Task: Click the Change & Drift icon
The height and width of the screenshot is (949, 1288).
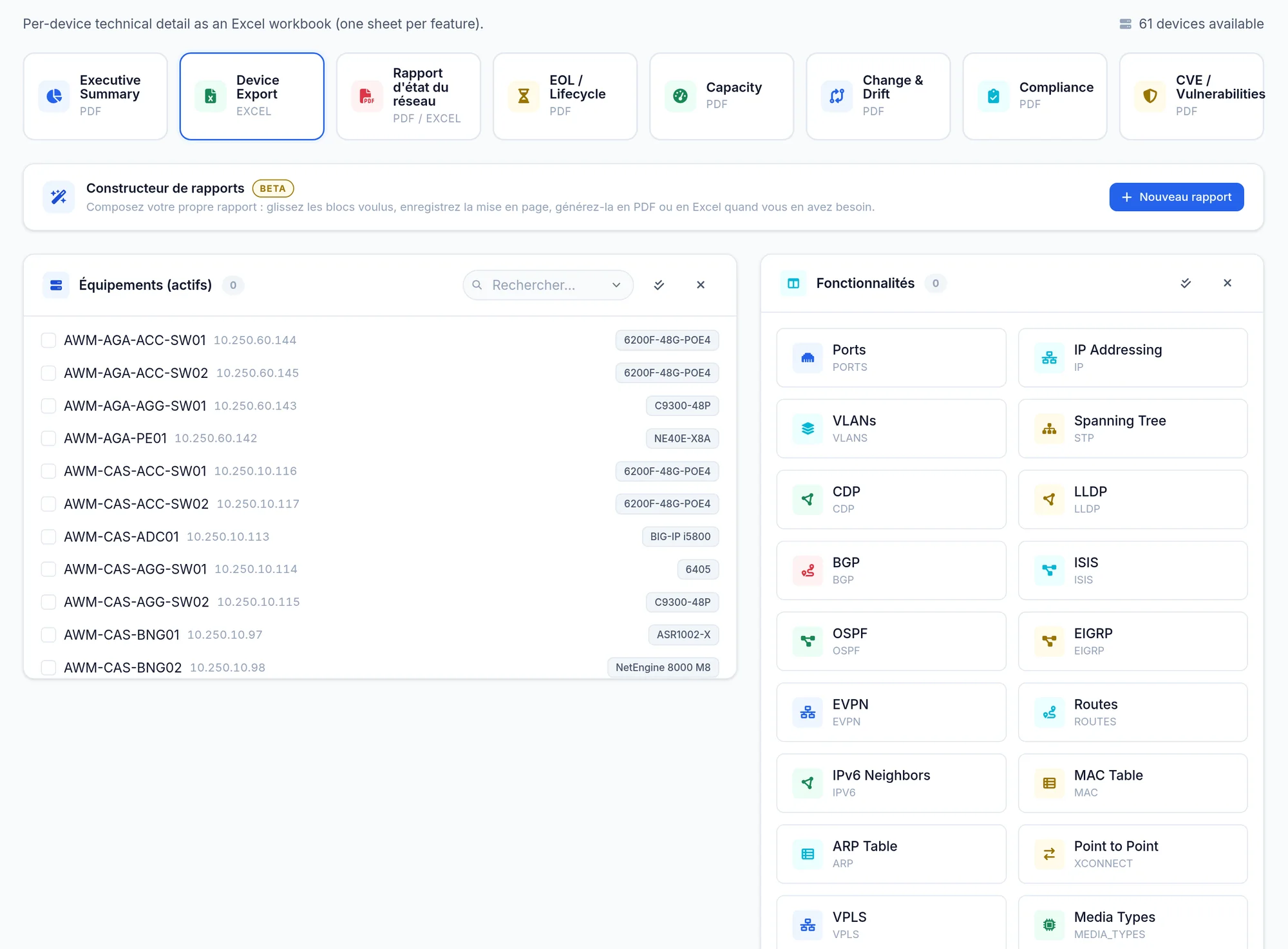Action: [837, 96]
